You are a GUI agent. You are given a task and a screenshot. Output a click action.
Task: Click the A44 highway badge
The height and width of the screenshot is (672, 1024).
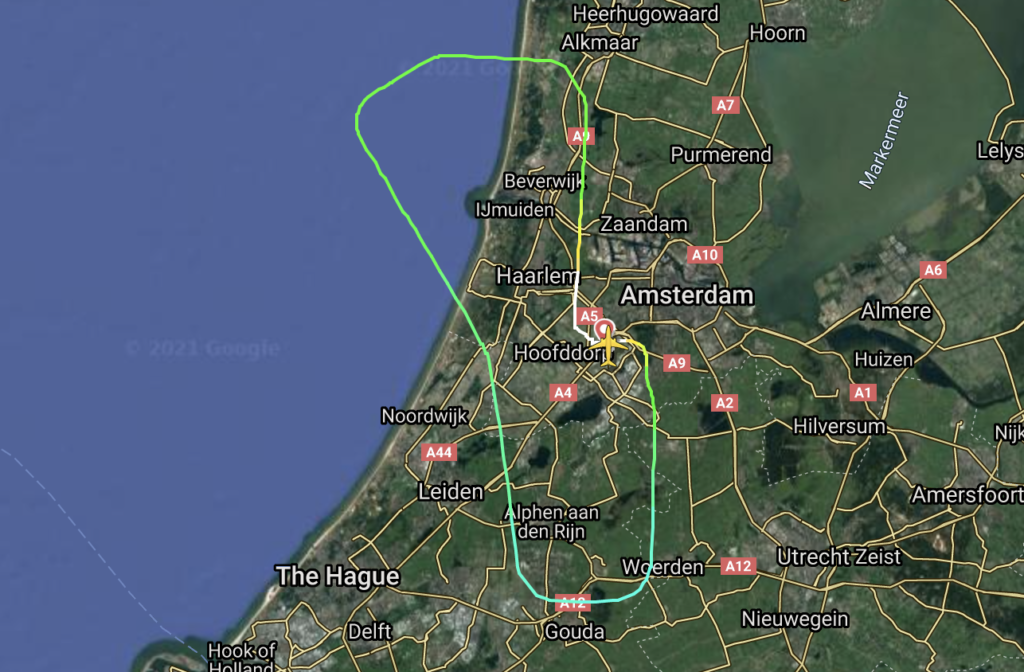(438, 452)
